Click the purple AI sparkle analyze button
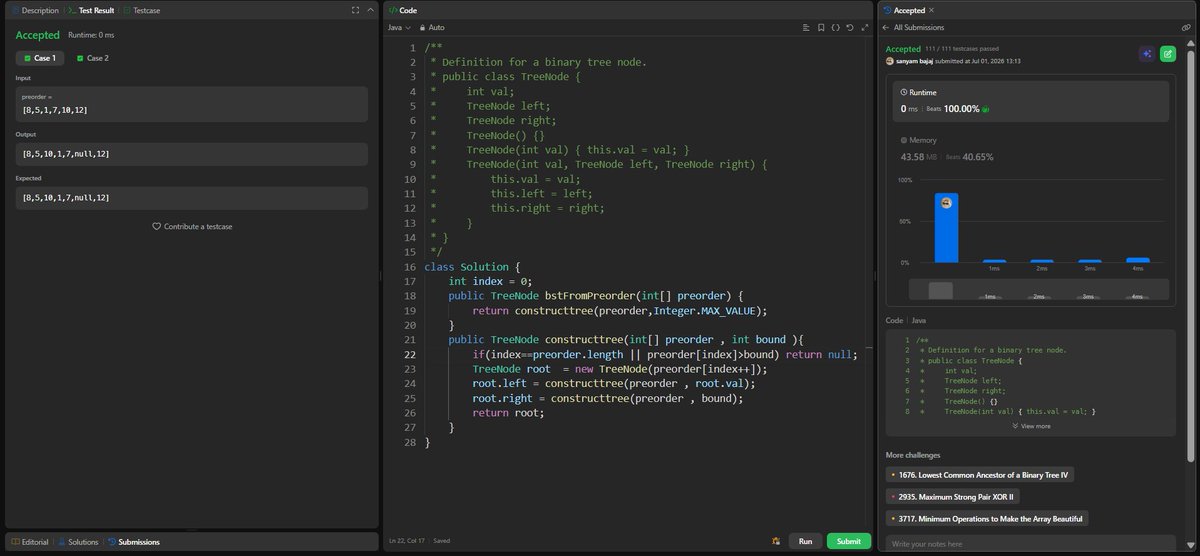Screen dimensions: 1200x556 [x=1146, y=54]
